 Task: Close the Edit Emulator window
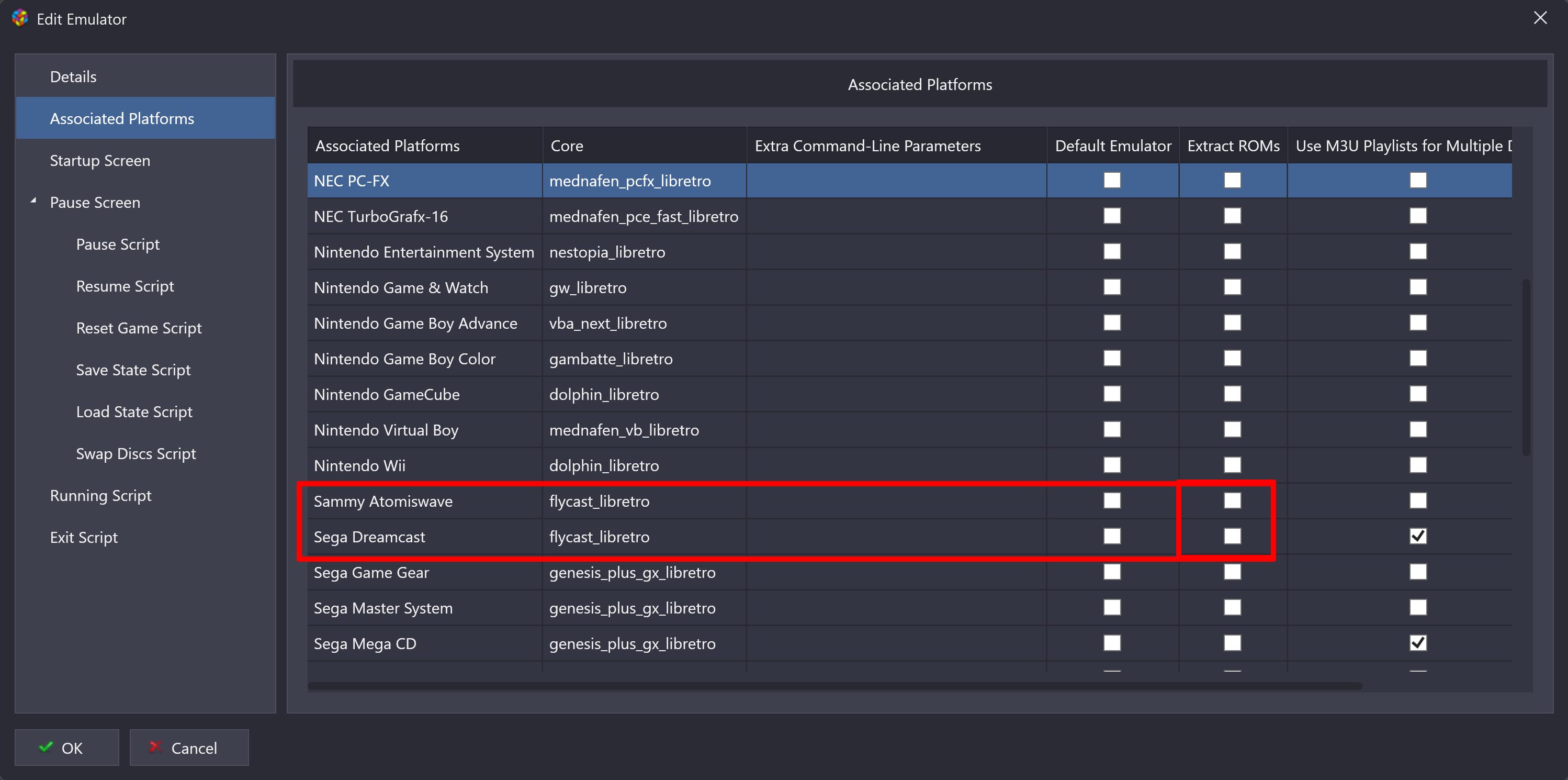(1540, 18)
